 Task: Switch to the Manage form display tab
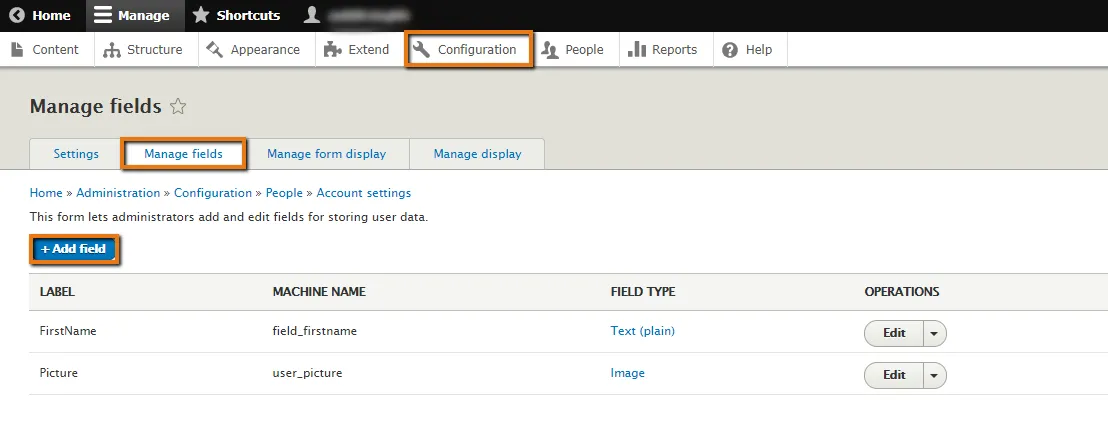coord(326,154)
